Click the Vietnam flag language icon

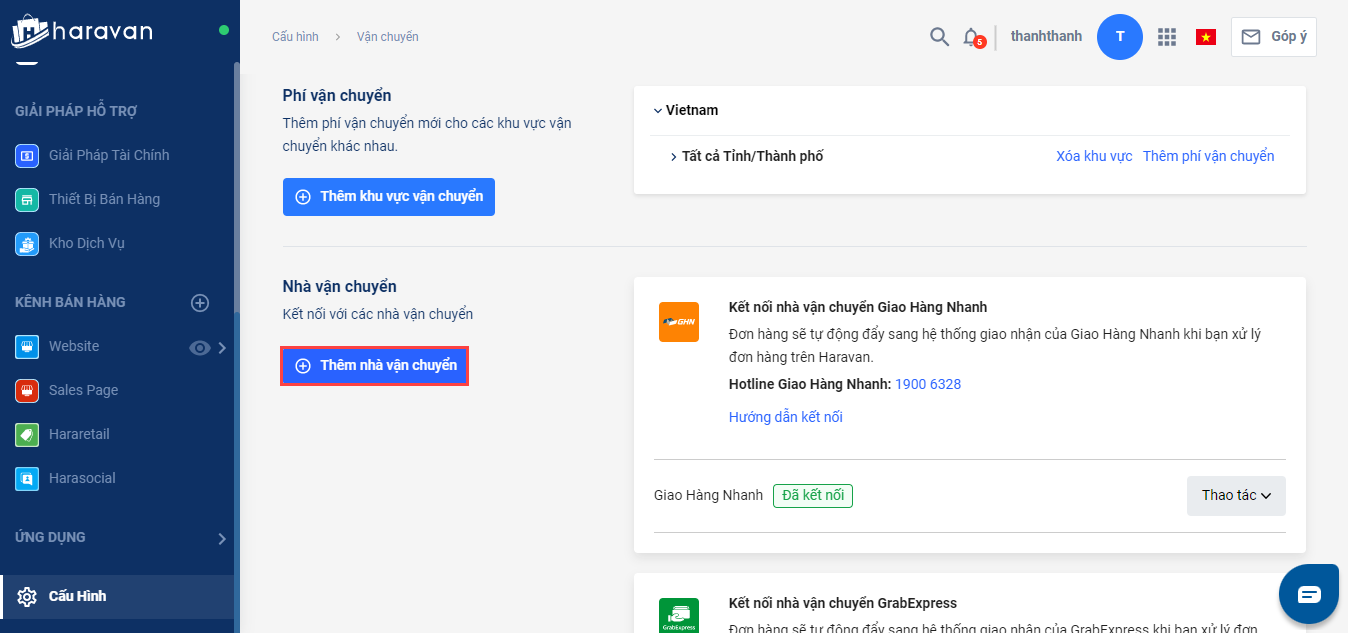(x=1206, y=37)
